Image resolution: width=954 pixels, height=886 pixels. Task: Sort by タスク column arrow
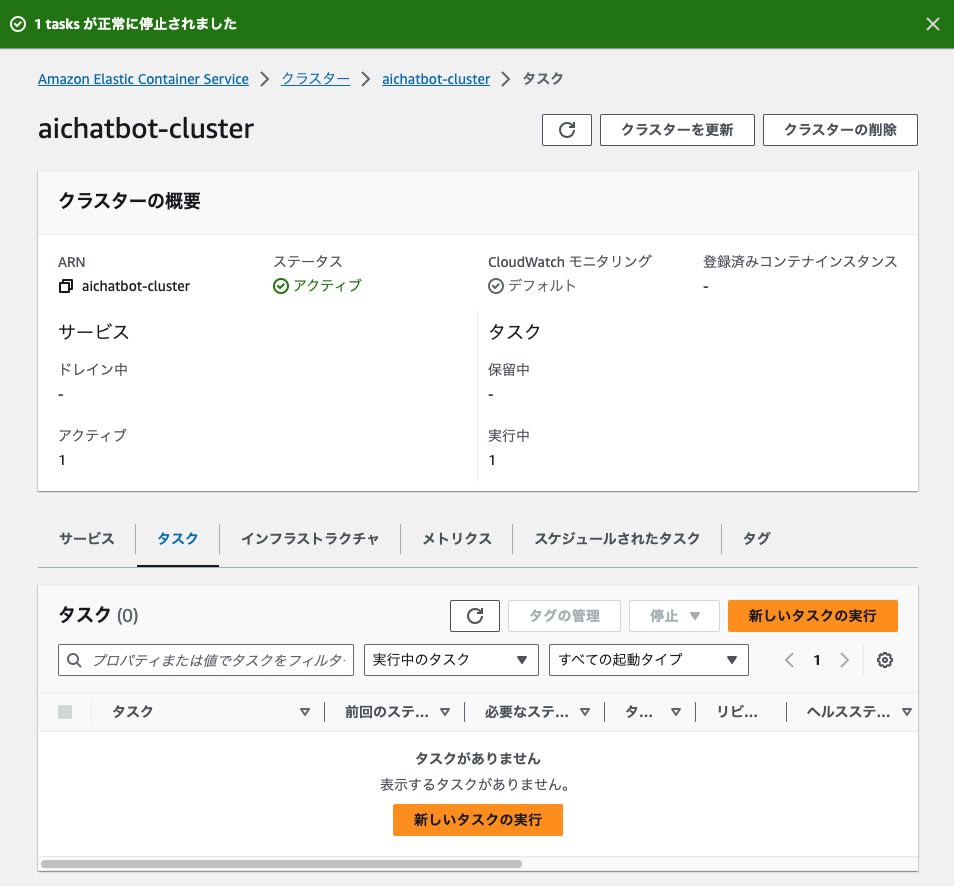click(x=305, y=712)
